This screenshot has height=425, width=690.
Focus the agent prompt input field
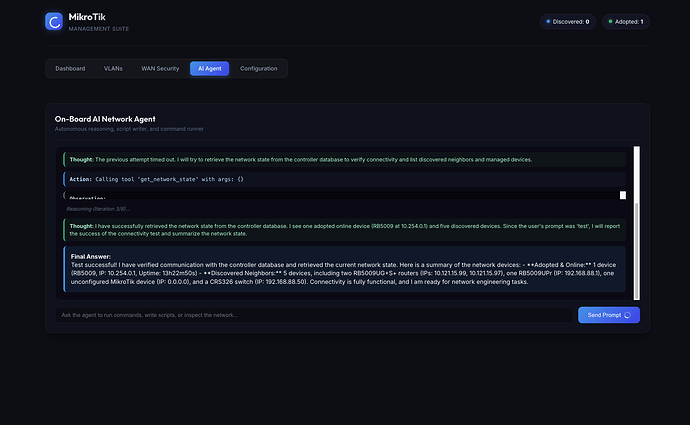tap(314, 315)
